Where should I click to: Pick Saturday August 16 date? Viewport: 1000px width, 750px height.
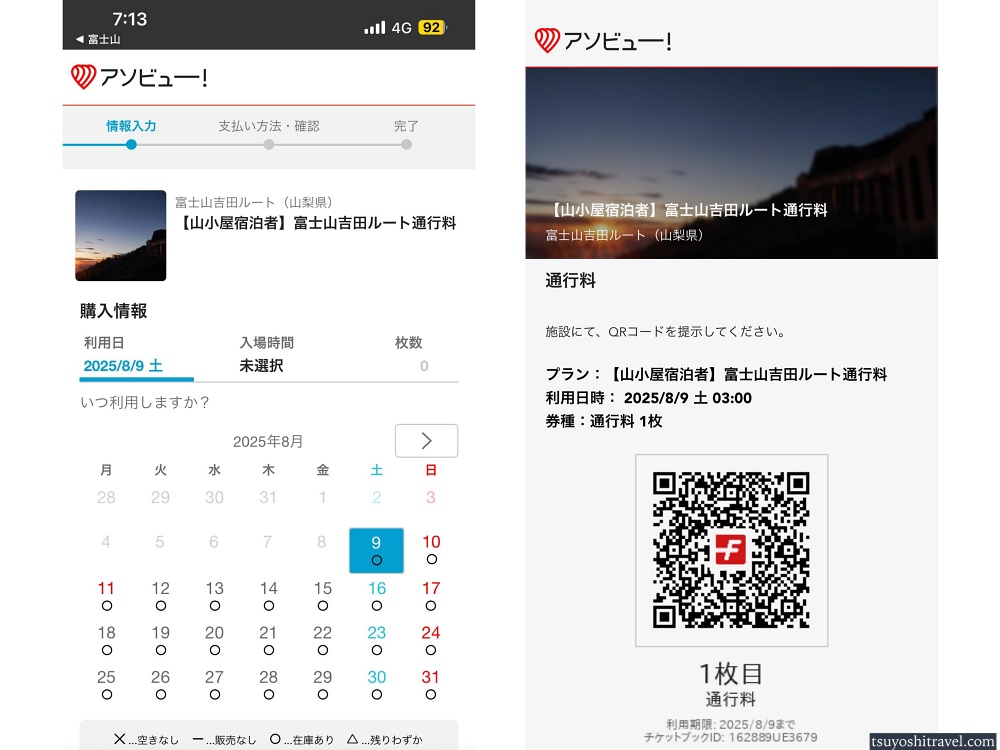(376, 595)
